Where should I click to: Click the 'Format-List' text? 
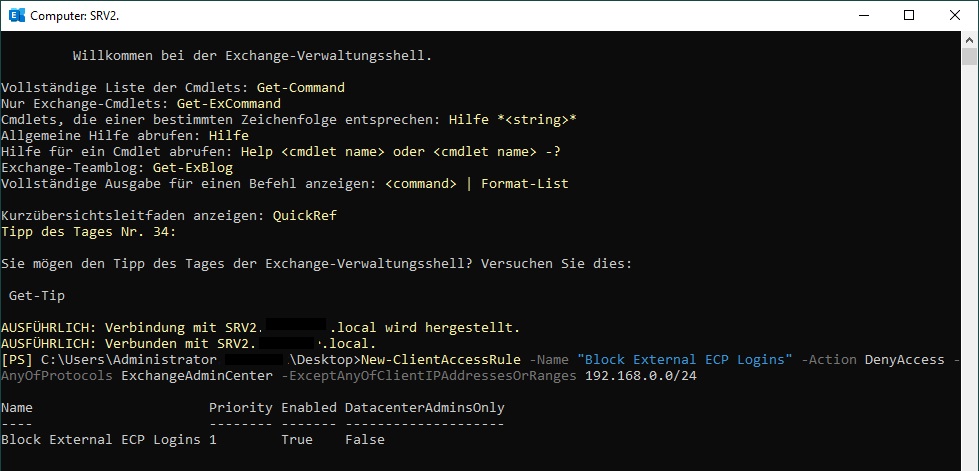tap(524, 184)
